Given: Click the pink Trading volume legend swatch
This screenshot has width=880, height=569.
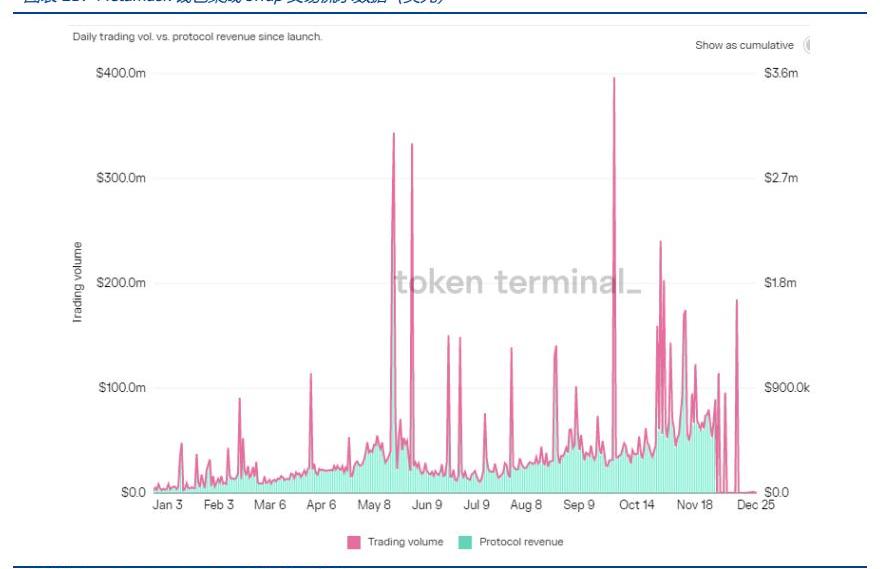Looking at the screenshot, I should click(x=354, y=542).
